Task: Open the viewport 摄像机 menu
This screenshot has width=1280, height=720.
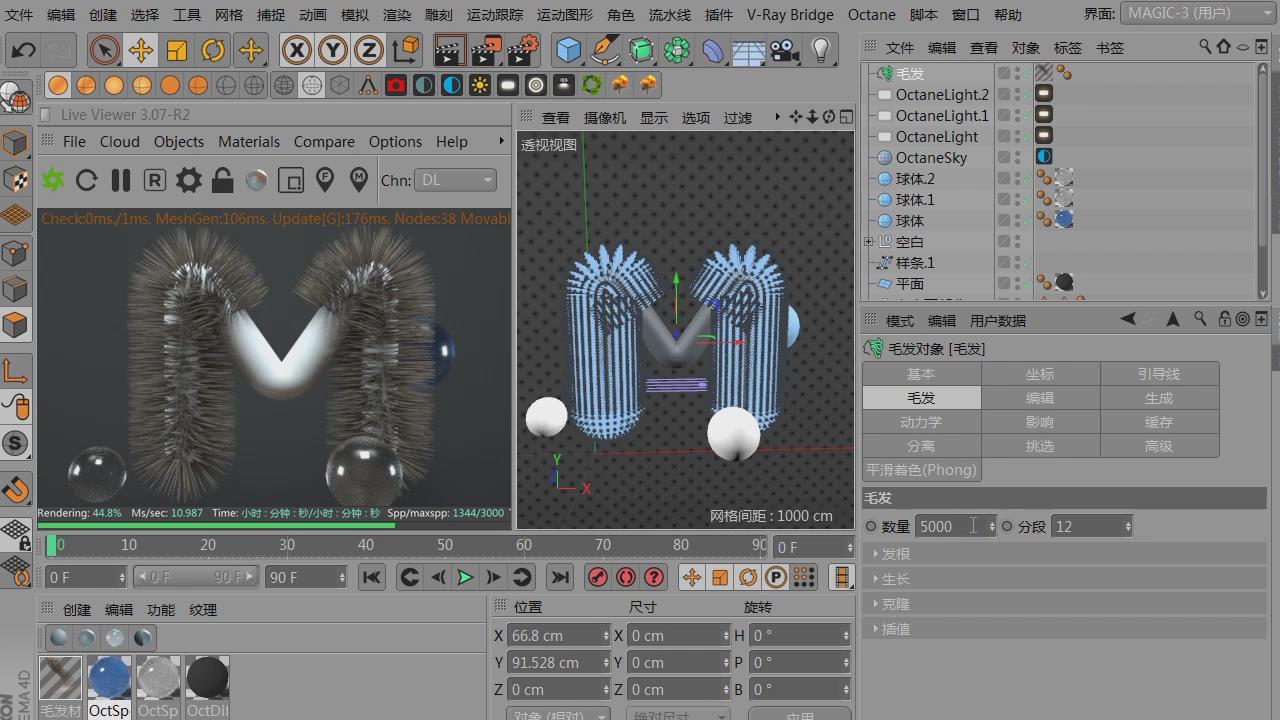Action: pos(604,118)
